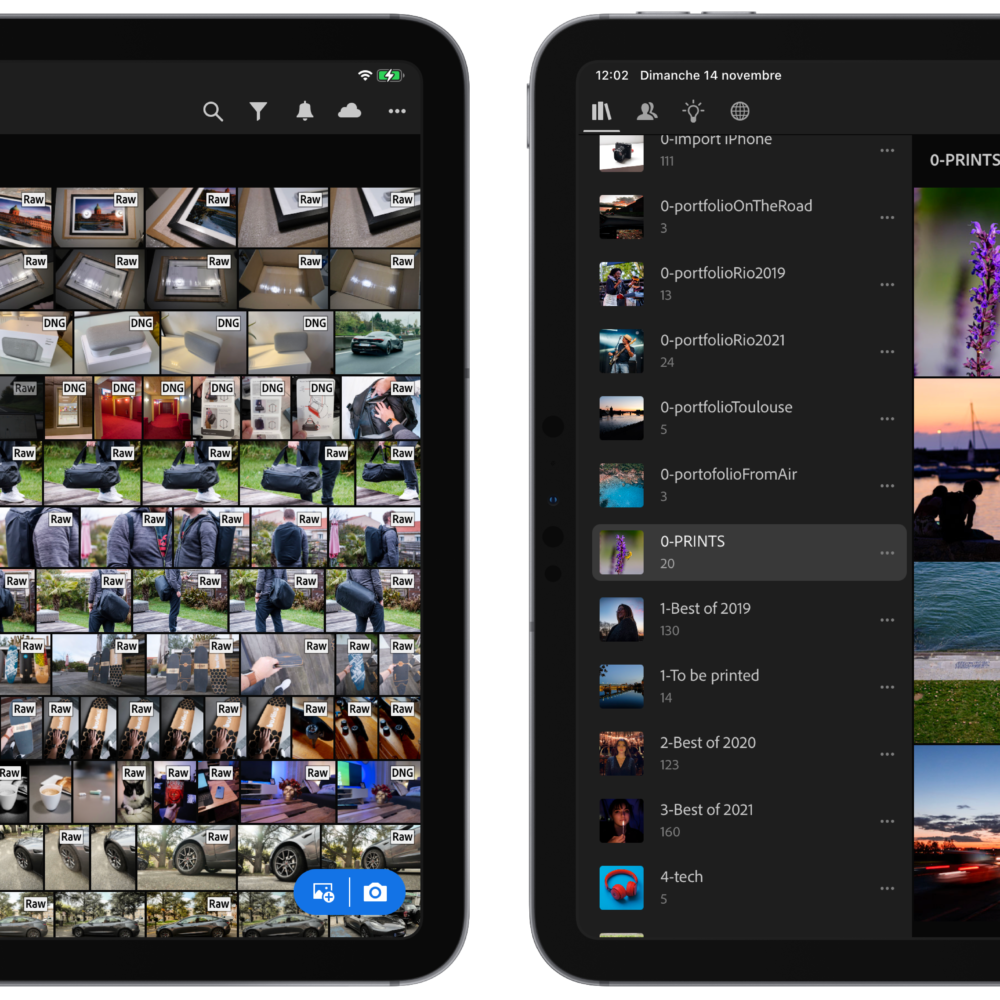Open the grey sports car on road photo
This screenshot has height=1000, width=1000.
point(378,342)
